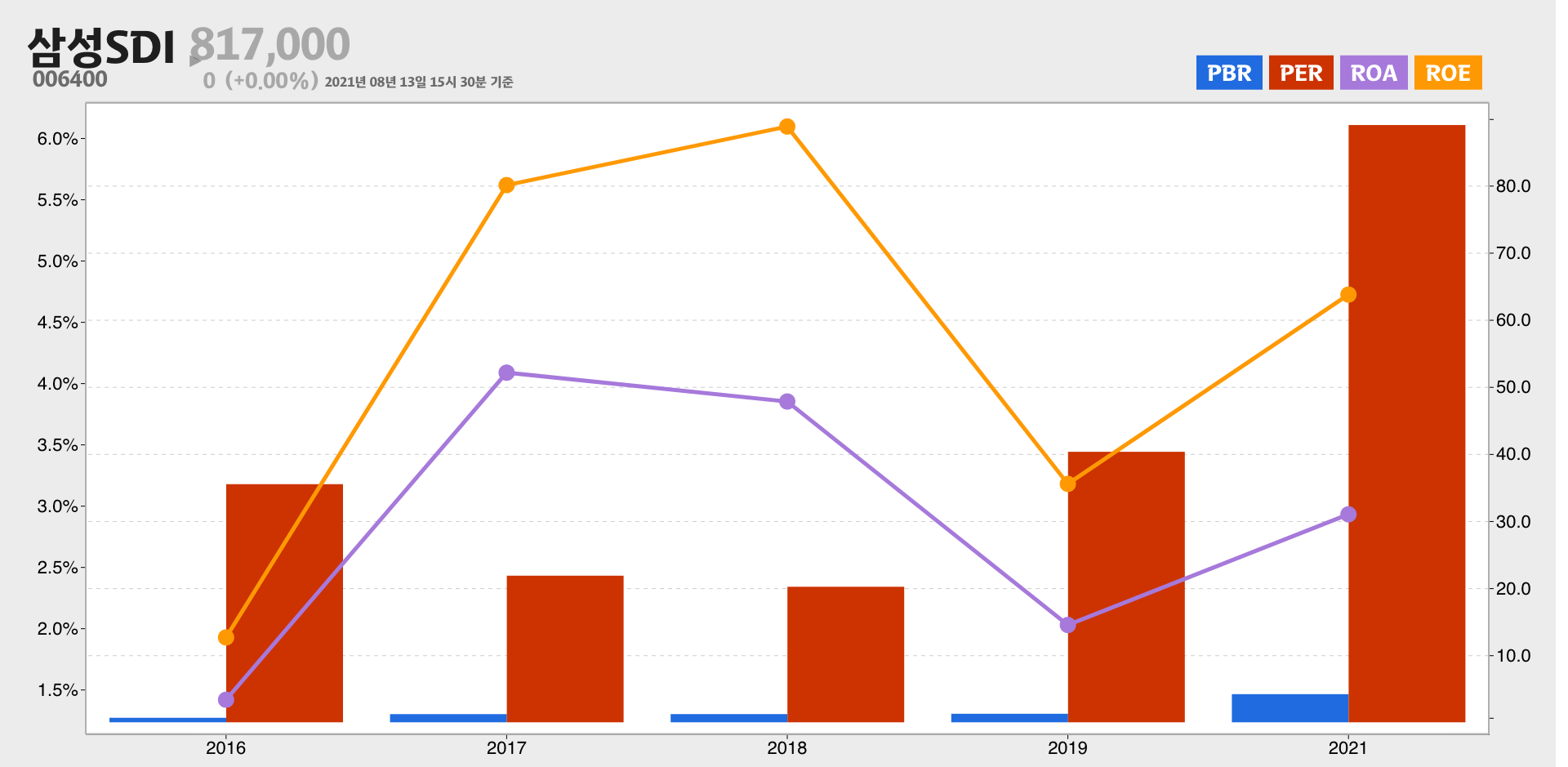
Task: Click the orange ROE peak point for 2018
Action: click(x=787, y=127)
